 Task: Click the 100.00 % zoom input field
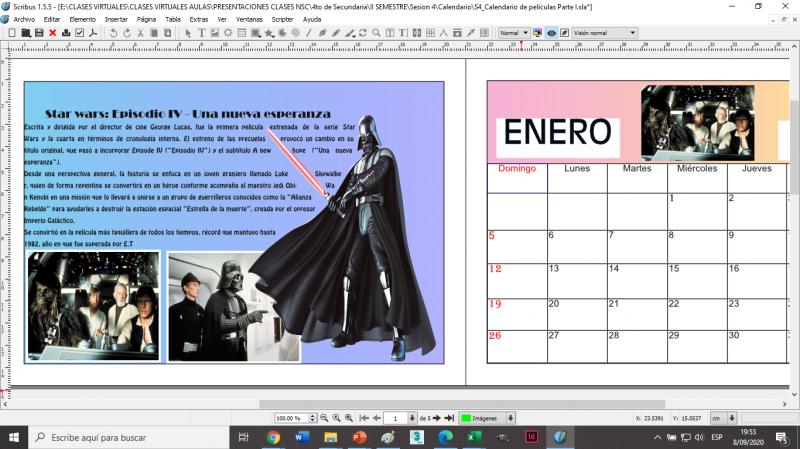pyautogui.click(x=291, y=418)
